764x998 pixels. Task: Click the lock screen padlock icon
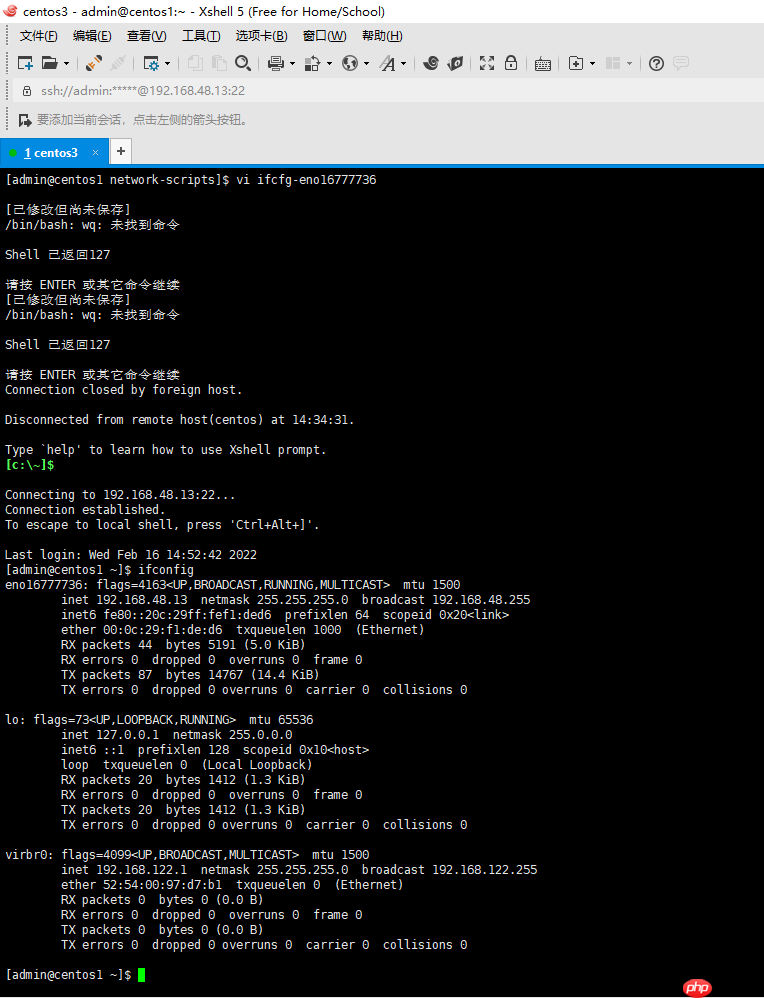tap(511, 63)
